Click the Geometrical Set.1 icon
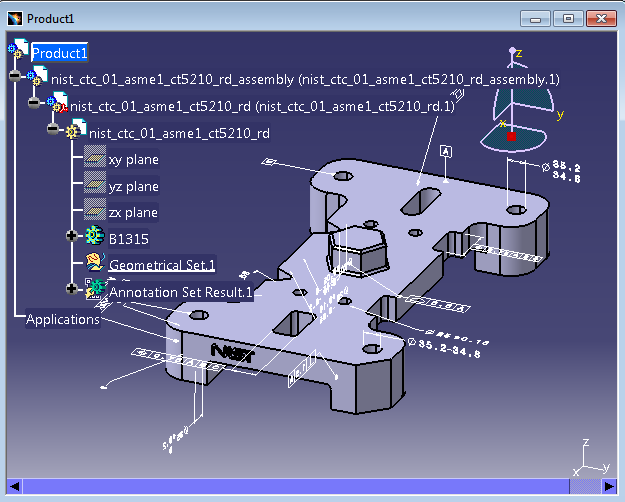The height and width of the screenshot is (502, 625). pos(95,262)
